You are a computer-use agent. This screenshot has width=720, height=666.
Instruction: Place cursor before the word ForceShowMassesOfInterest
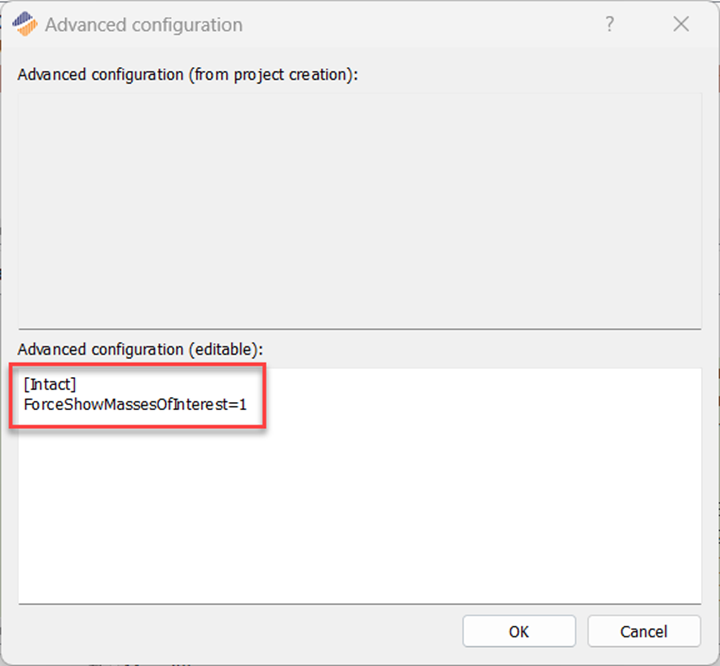point(24,405)
